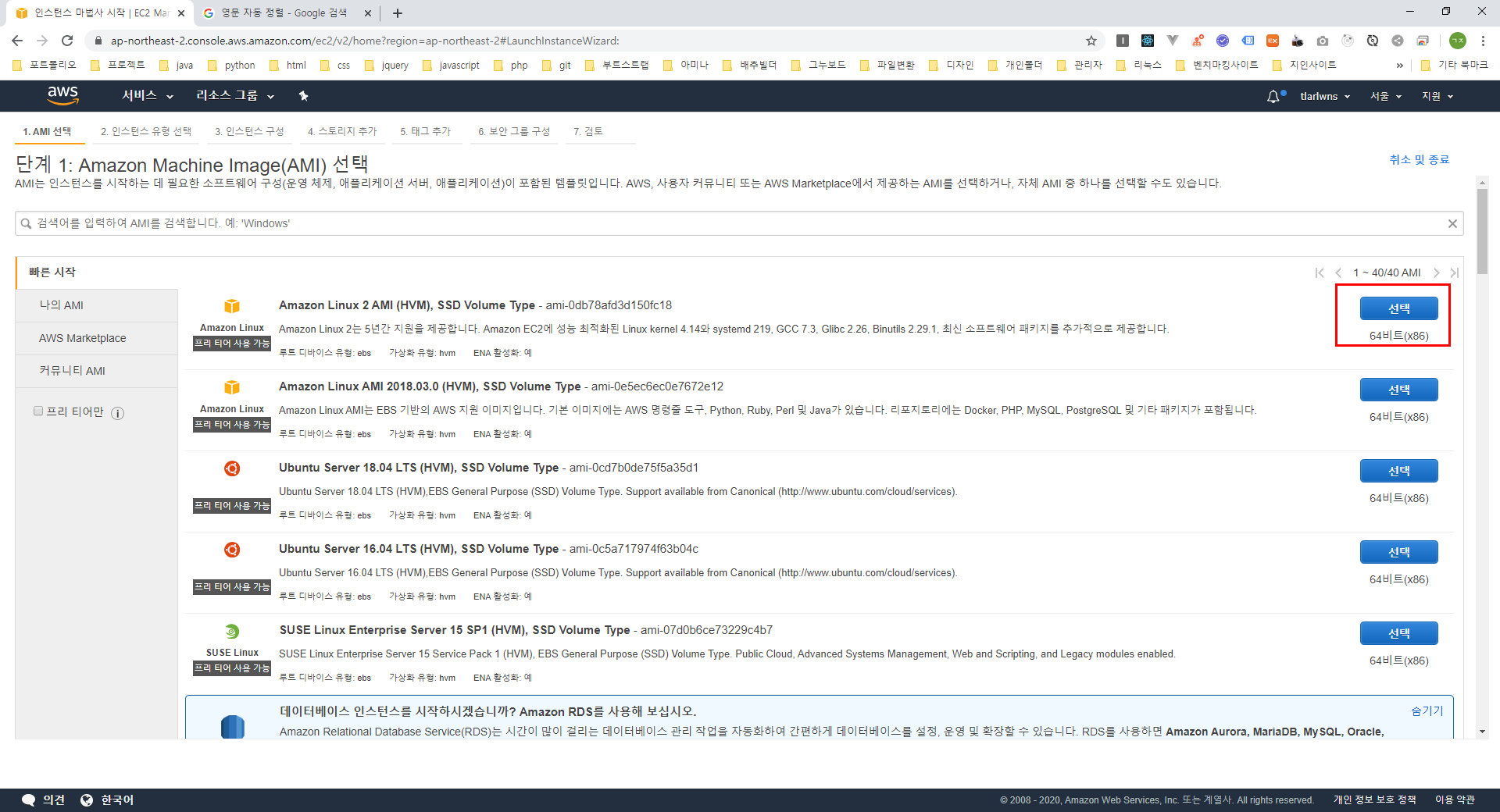
Task: Open the Chrome three-dot menu
Action: pos(1483,41)
